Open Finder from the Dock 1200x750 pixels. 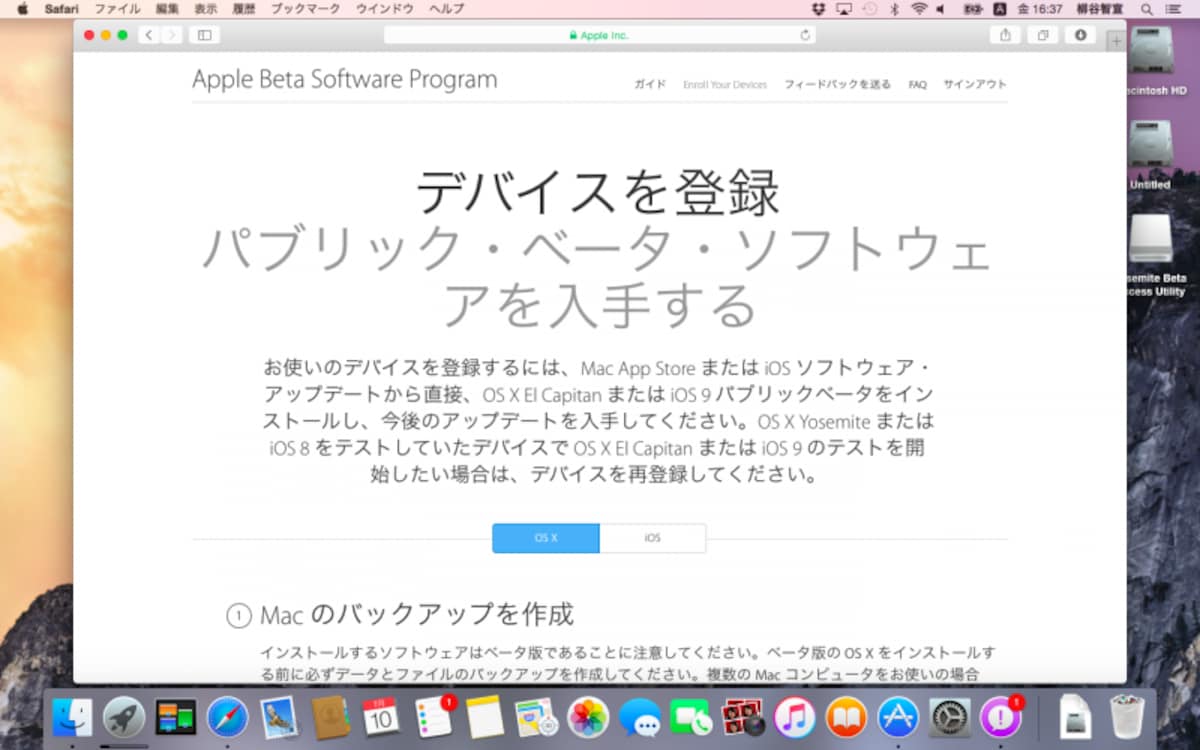point(73,717)
